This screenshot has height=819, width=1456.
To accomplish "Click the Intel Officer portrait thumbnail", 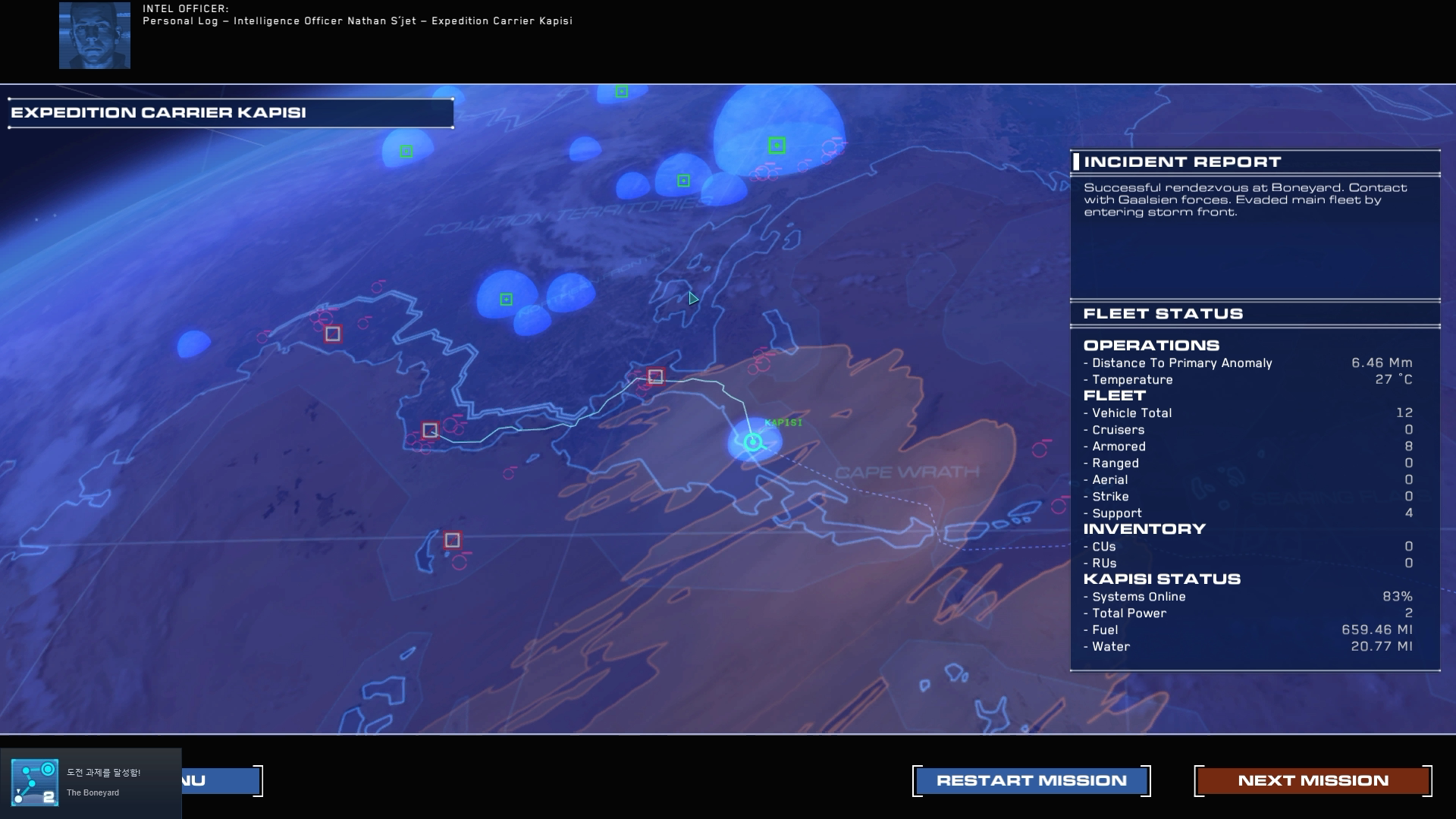I will 95,36.
